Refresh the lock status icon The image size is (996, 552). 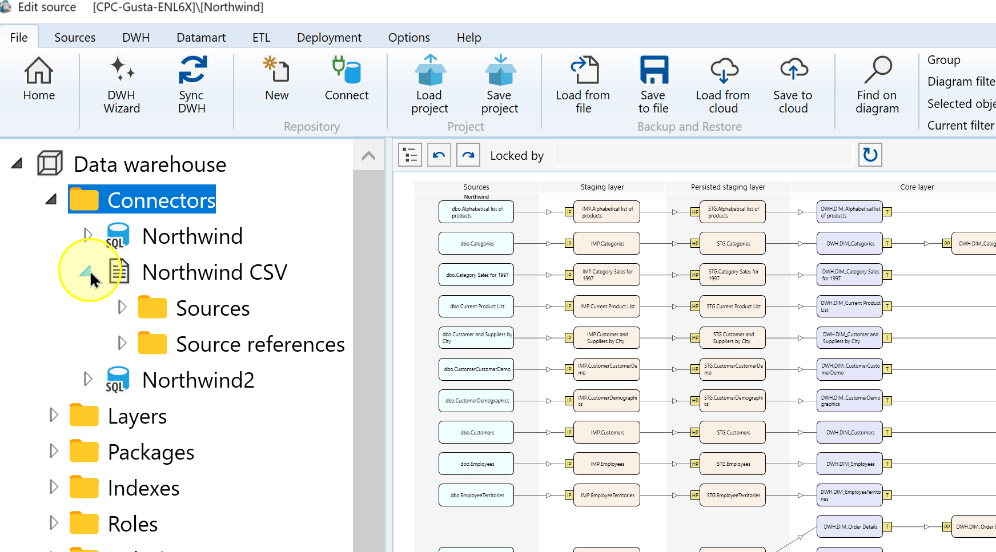[x=870, y=155]
